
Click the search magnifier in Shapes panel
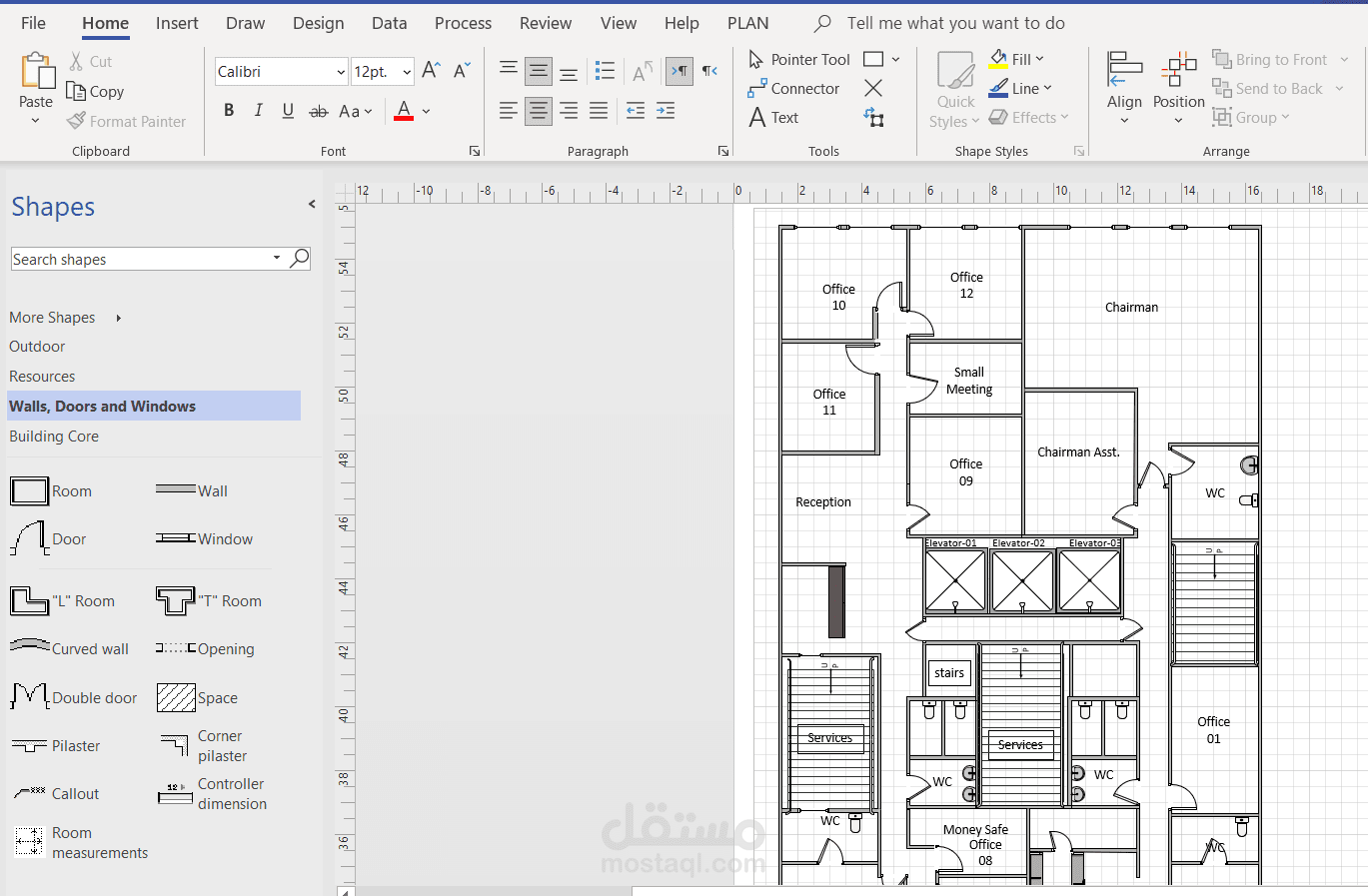pyautogui.click(x=299, y=259)
